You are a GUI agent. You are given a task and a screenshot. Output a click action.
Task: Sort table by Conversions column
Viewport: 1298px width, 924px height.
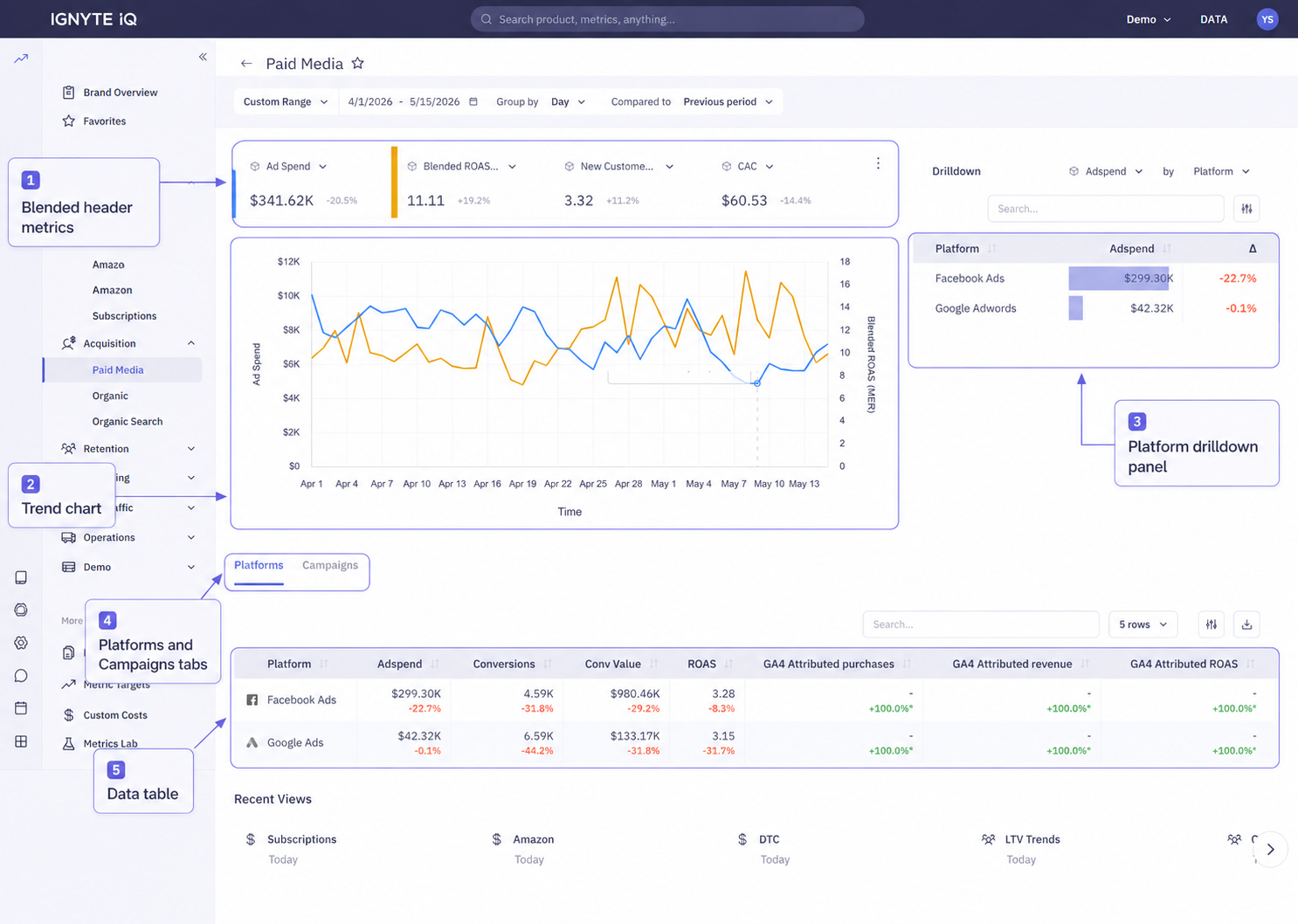pyautogui.click(x=548, y=665)
